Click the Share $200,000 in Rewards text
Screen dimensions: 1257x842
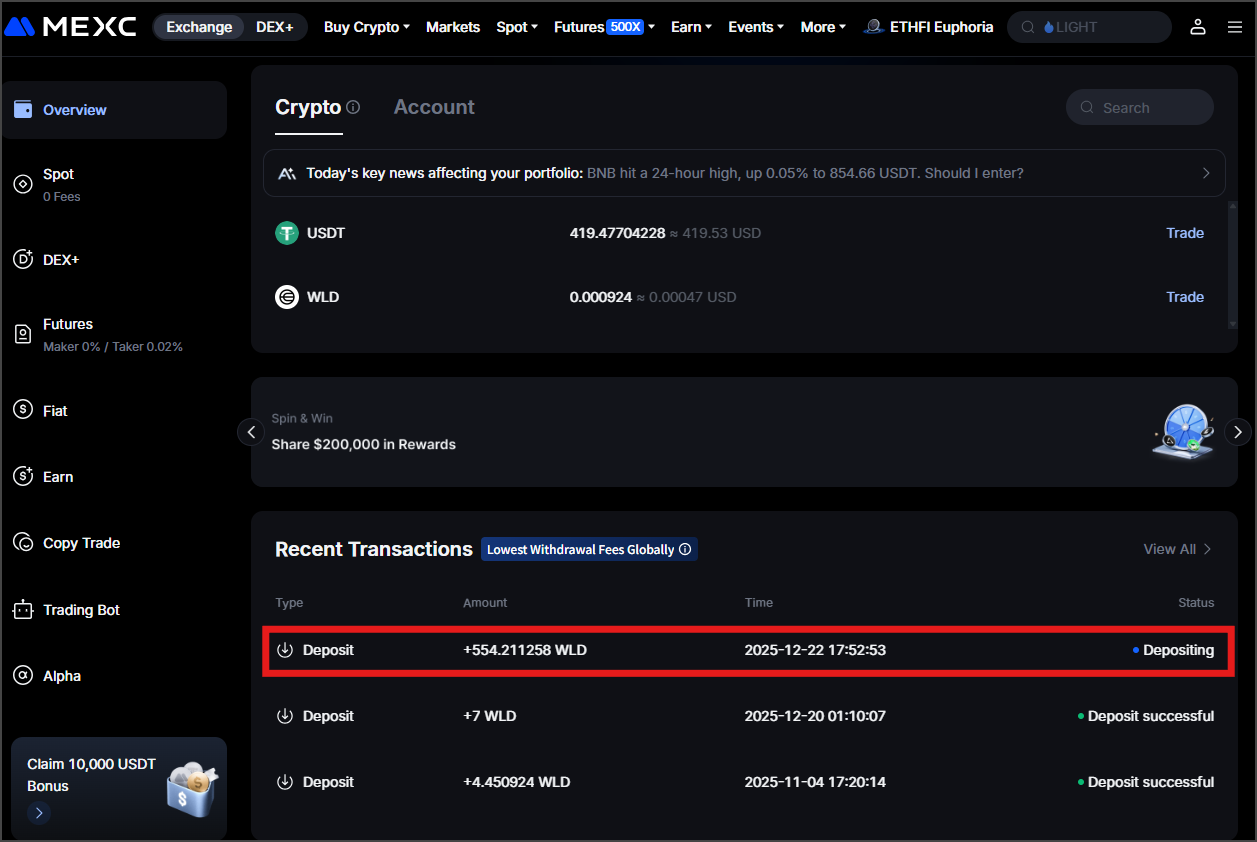coord(363,444)
